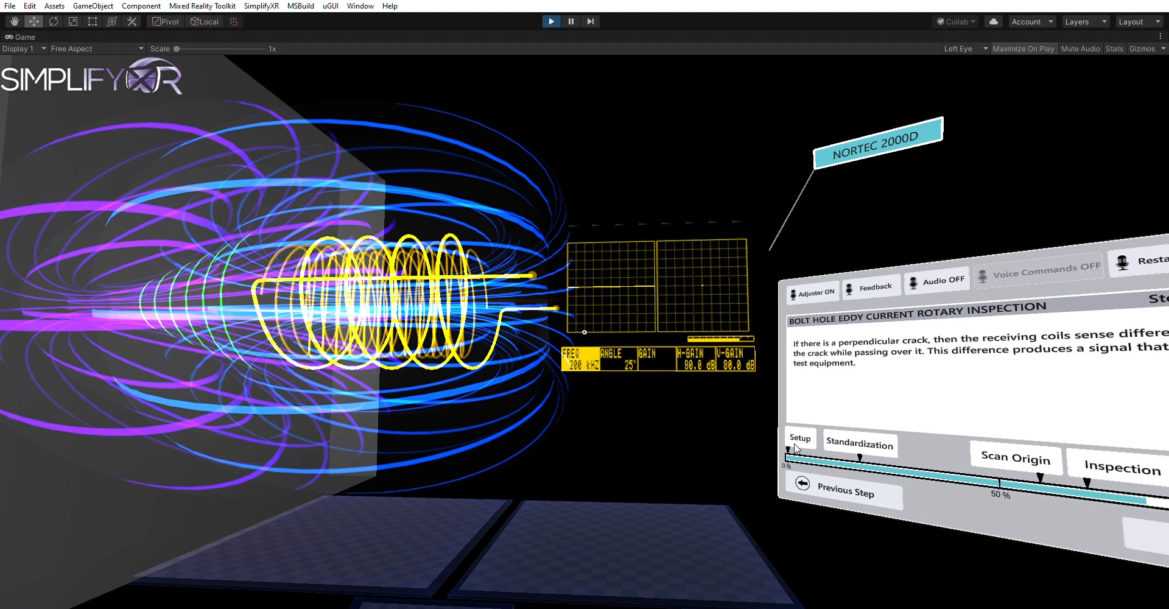Select the Rect Transform tool
This screenshot has height=609, width=1169.
[x=92, y=22]
